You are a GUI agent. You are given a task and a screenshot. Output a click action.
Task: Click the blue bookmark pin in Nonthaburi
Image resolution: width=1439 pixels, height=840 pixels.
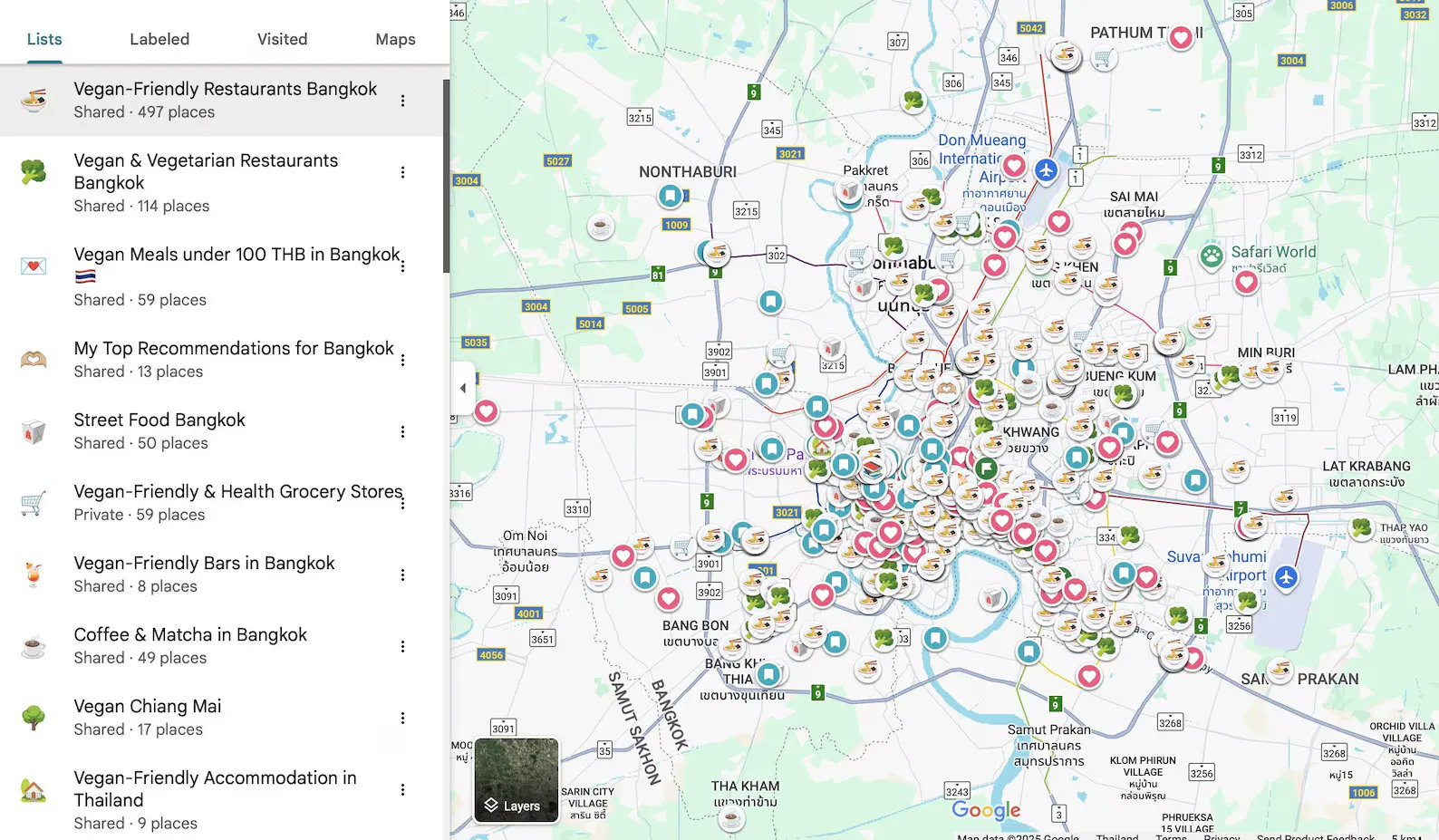tap(670, 195)
